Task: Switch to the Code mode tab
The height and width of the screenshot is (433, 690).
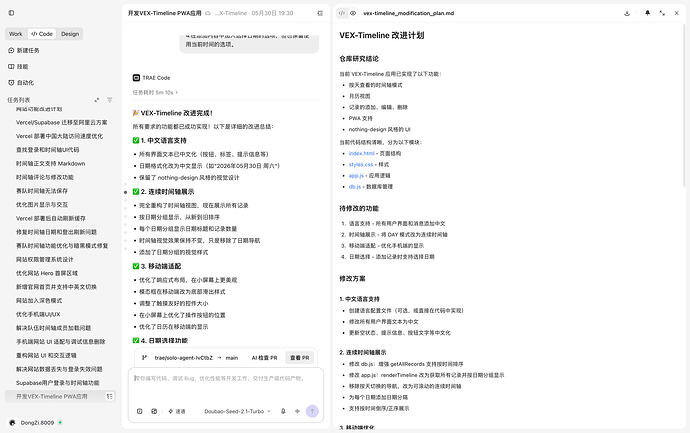Action: 42,34
